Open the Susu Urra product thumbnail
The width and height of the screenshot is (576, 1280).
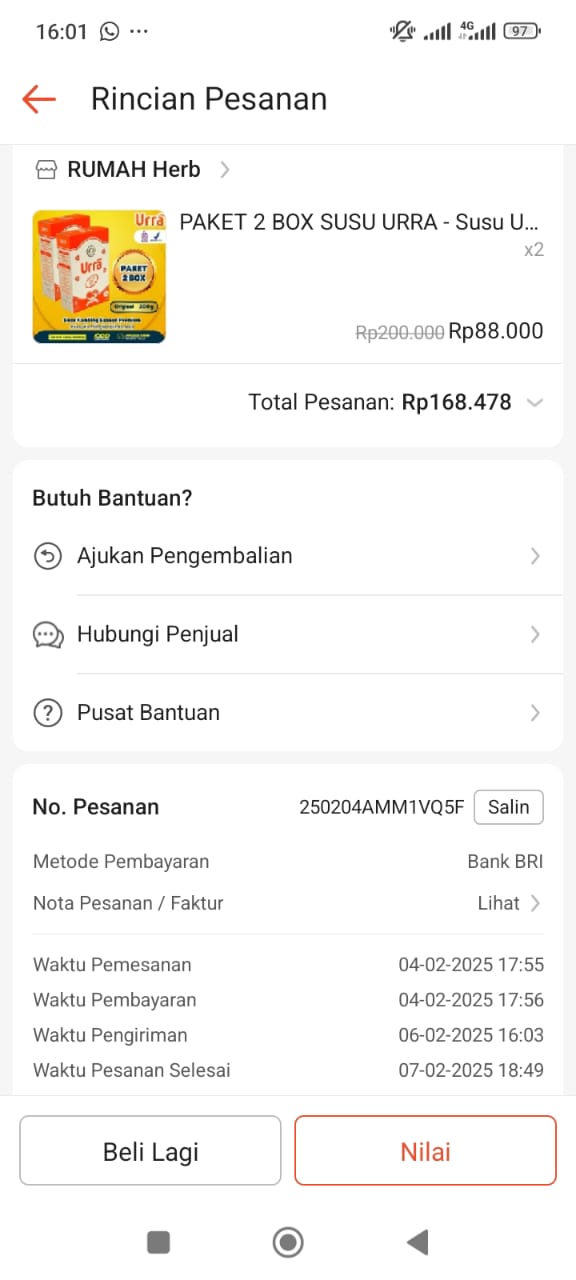(x=99, y=276)
